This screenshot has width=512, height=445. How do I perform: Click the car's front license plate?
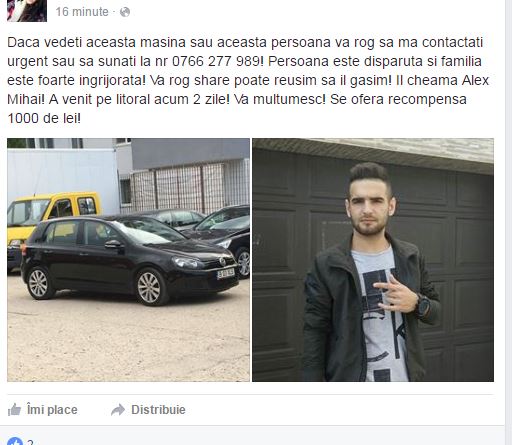226,273
